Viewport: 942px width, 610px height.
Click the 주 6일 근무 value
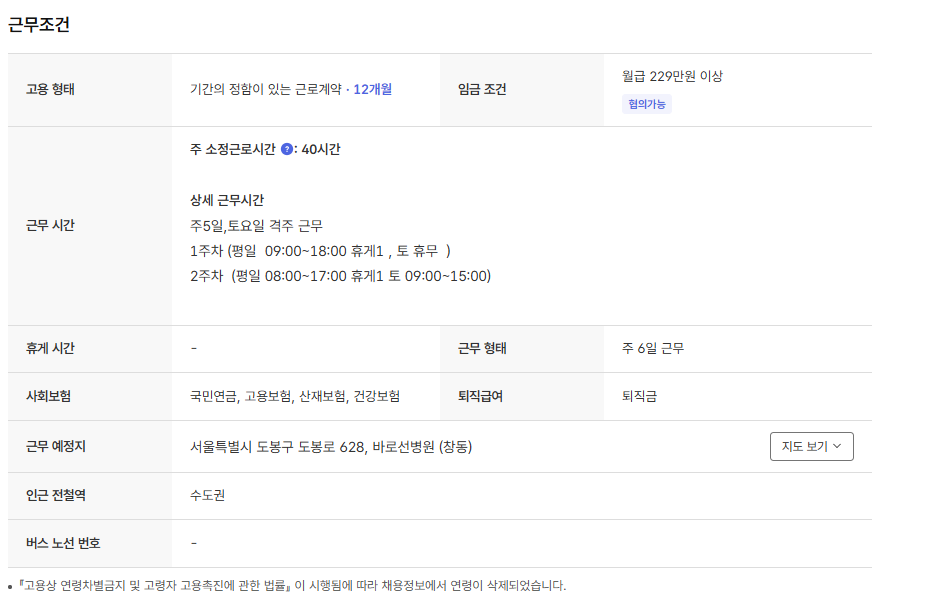(x=653, y=349)
